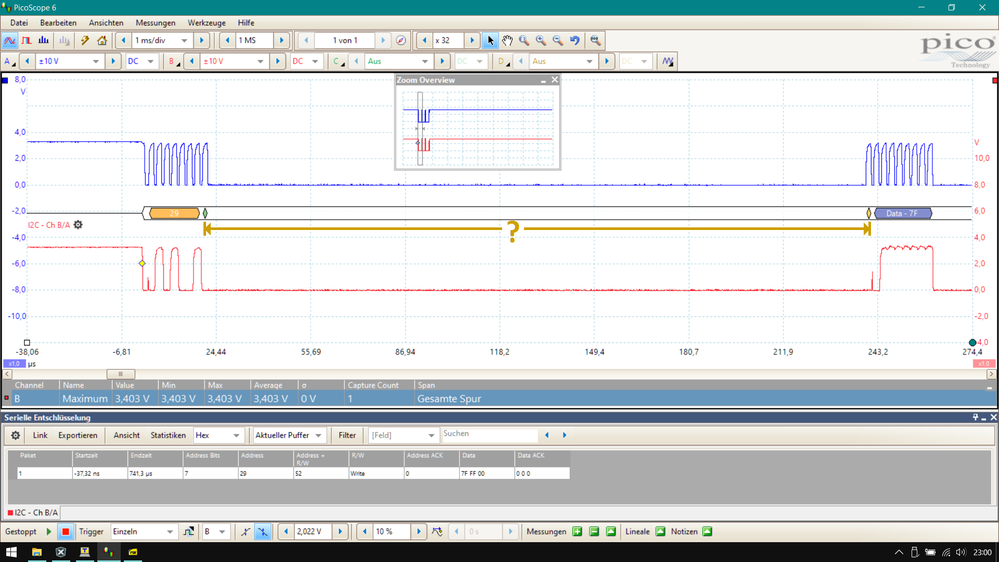The image size is (999, 562).
Task: Select falling edge trigger icon
Action: click(262, 531)
